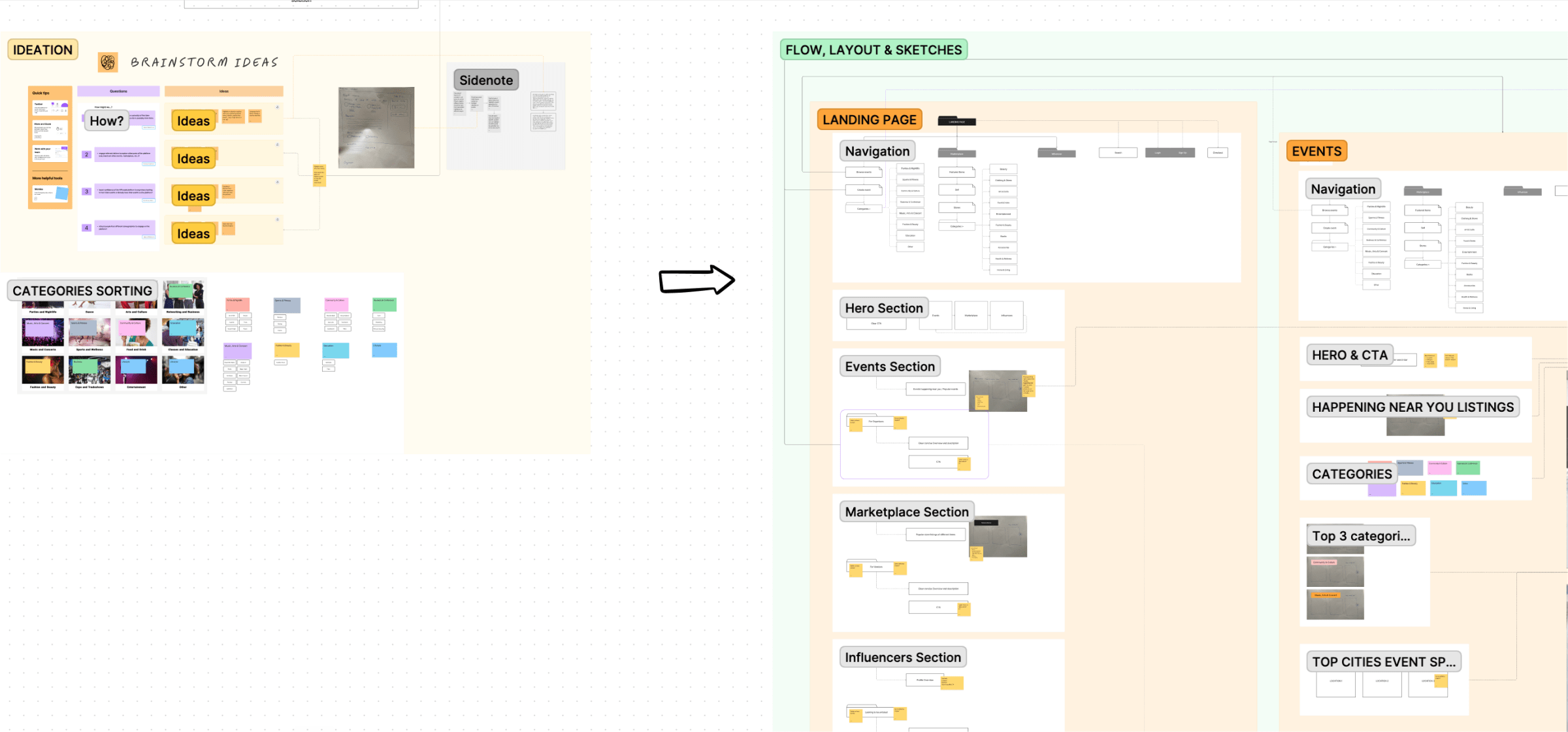The image size is (1568, 732).
Task: Expand the Categories node in the Events navigation chart
Action: [1330, 247]
